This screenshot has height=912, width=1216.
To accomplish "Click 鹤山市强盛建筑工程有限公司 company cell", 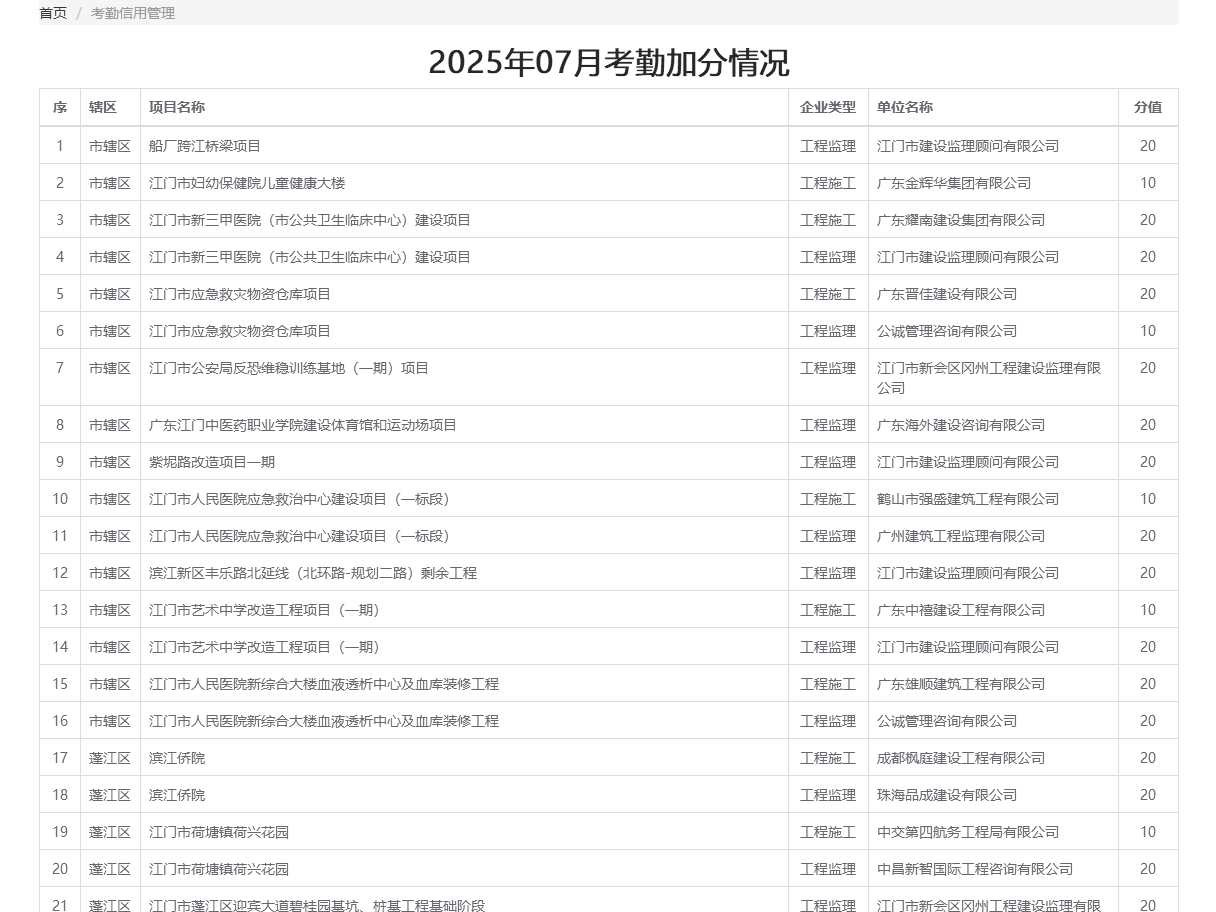I will [967, 499].
